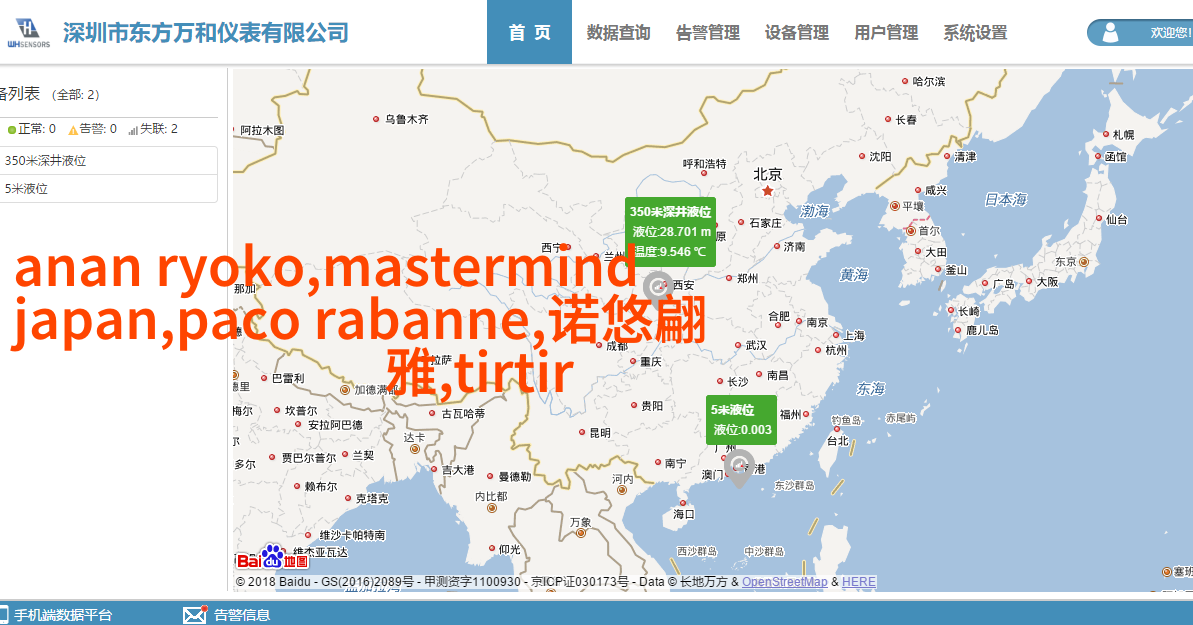
Task: Click the 上海 city label on map
Action: click(x=854, y=336)
